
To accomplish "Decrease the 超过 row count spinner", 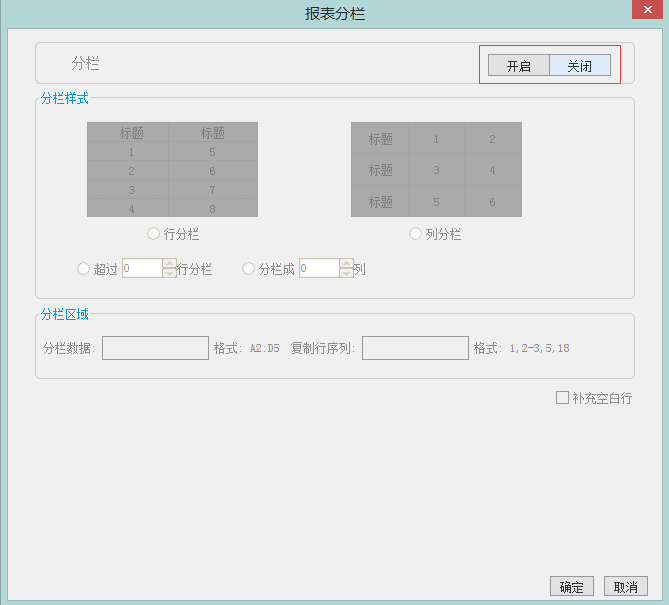I will pyautogui.click(x=169, y=273).
